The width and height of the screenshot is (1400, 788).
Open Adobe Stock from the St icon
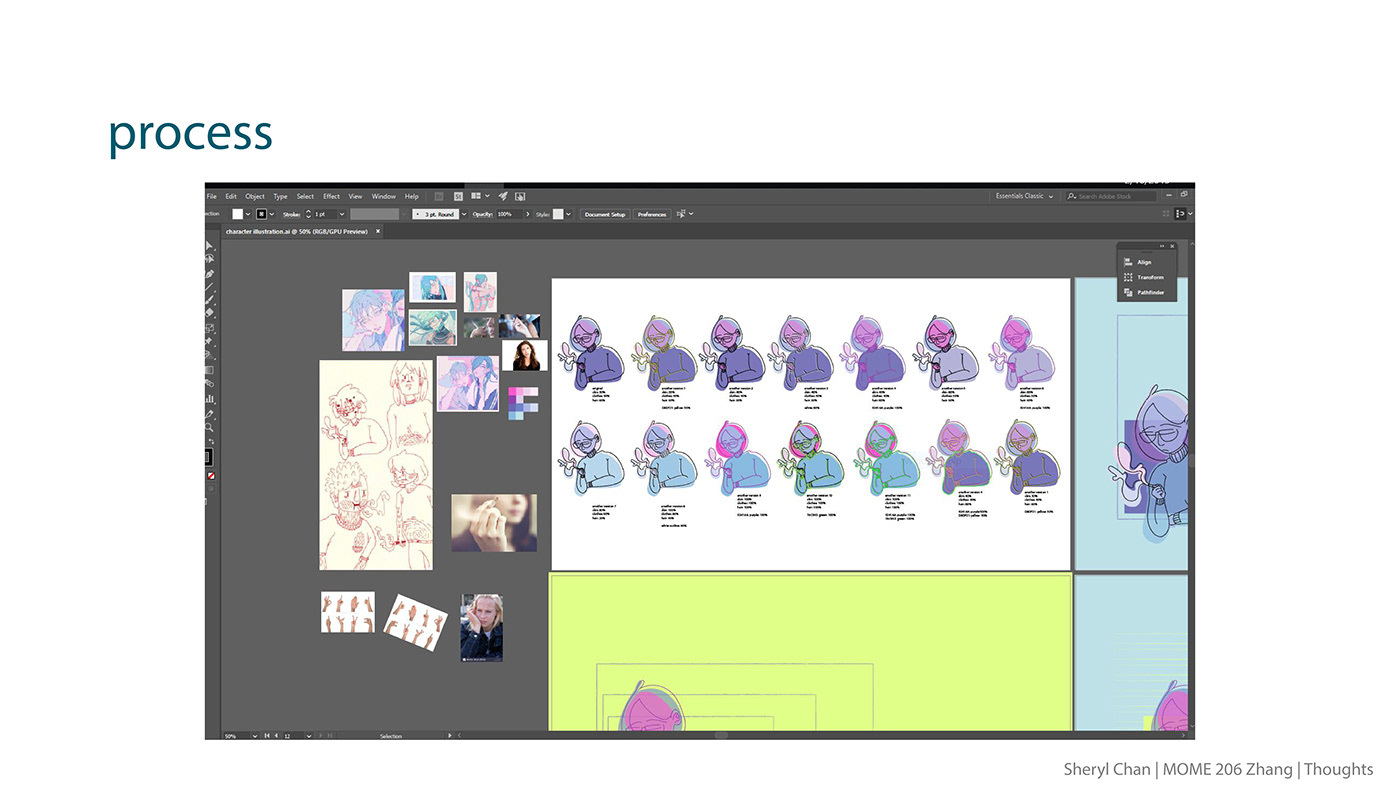click(x=459, y=196)
